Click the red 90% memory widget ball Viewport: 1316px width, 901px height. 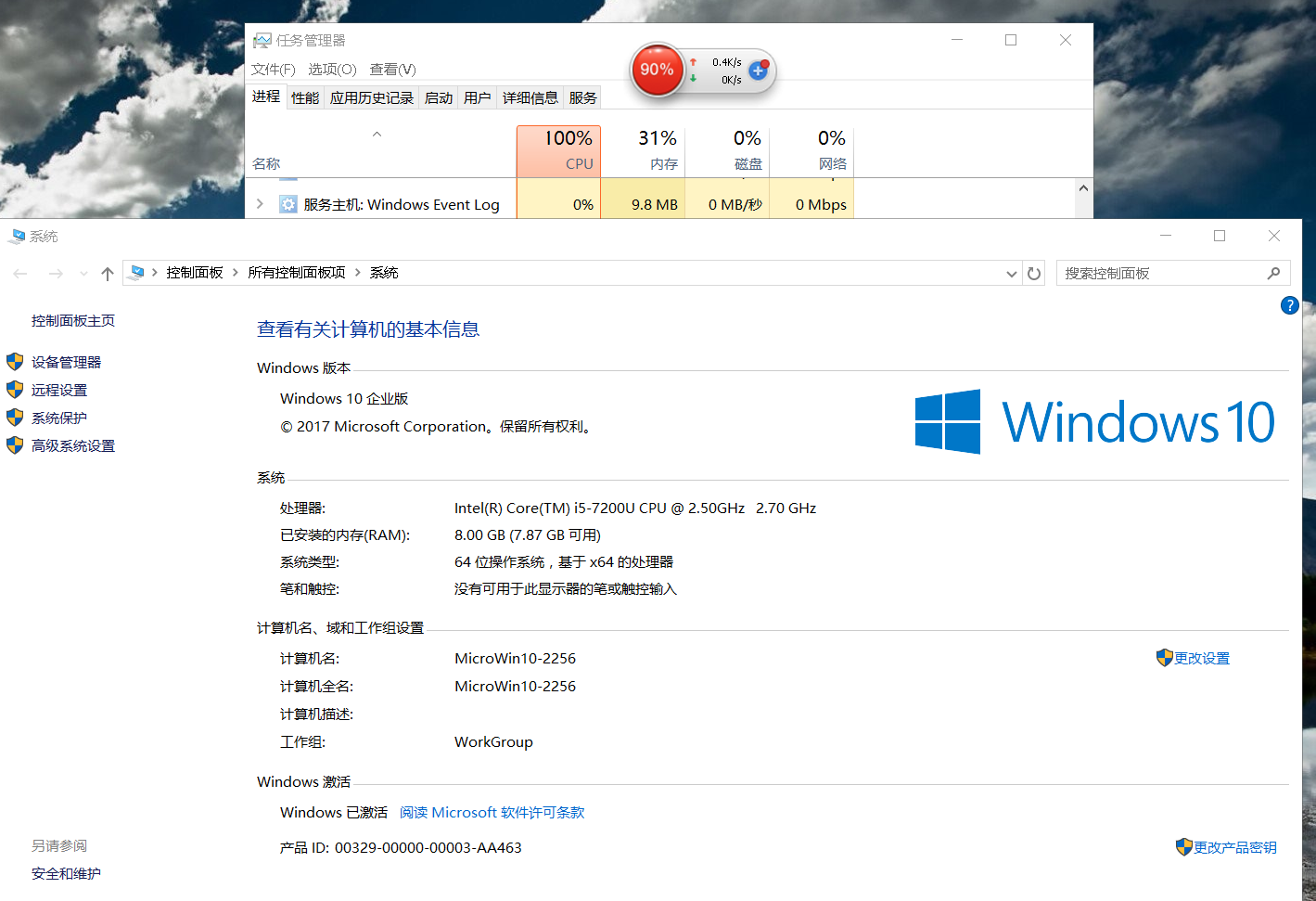(x=657, y=70)
